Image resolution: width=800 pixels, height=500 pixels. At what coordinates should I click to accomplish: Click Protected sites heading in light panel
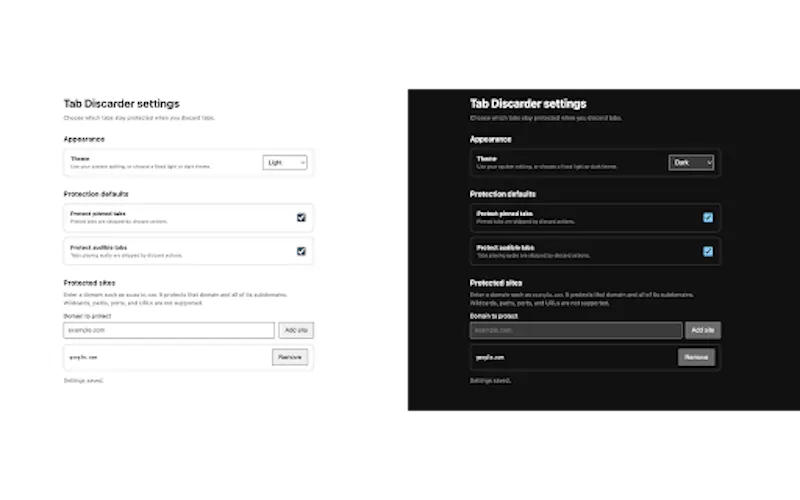89,283
